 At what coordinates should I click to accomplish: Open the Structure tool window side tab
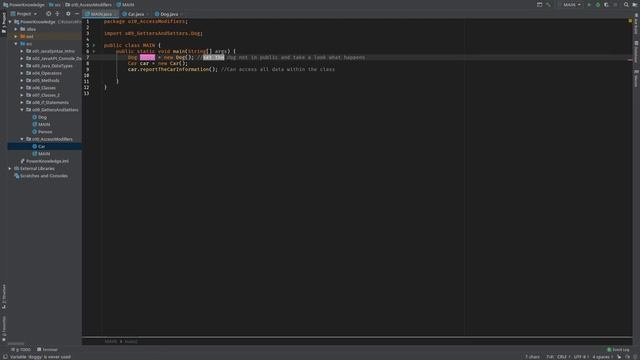click(4, 296)
